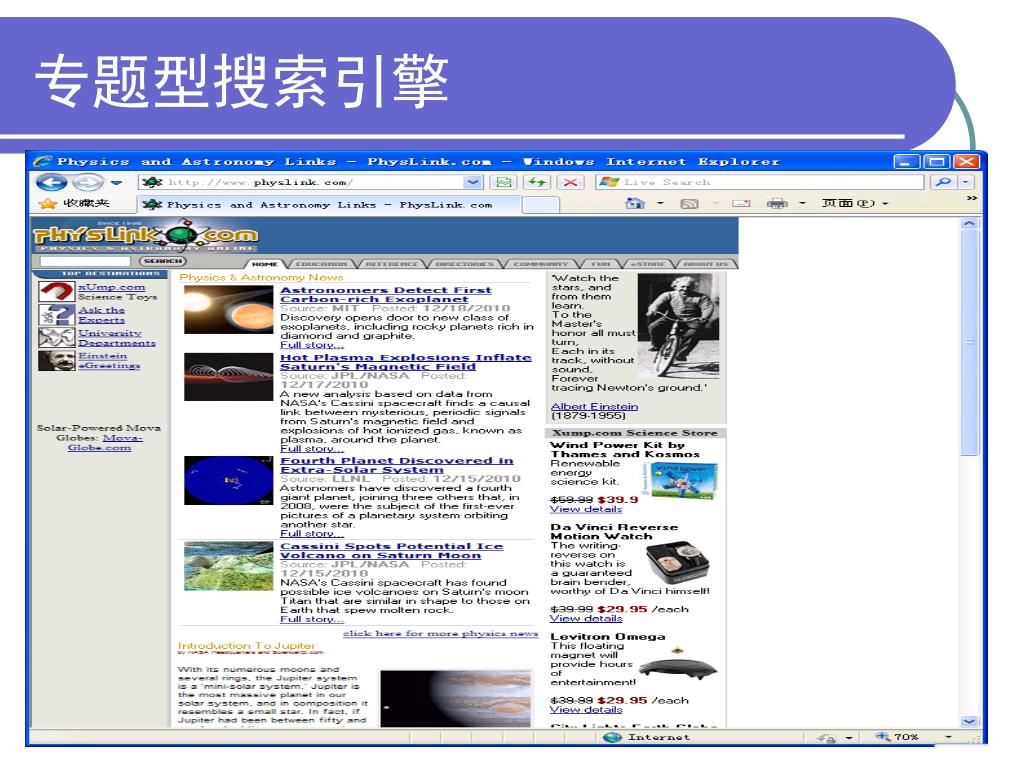Click the Live Search input box
Viewport: 1024px width, 768px height.
760,182
